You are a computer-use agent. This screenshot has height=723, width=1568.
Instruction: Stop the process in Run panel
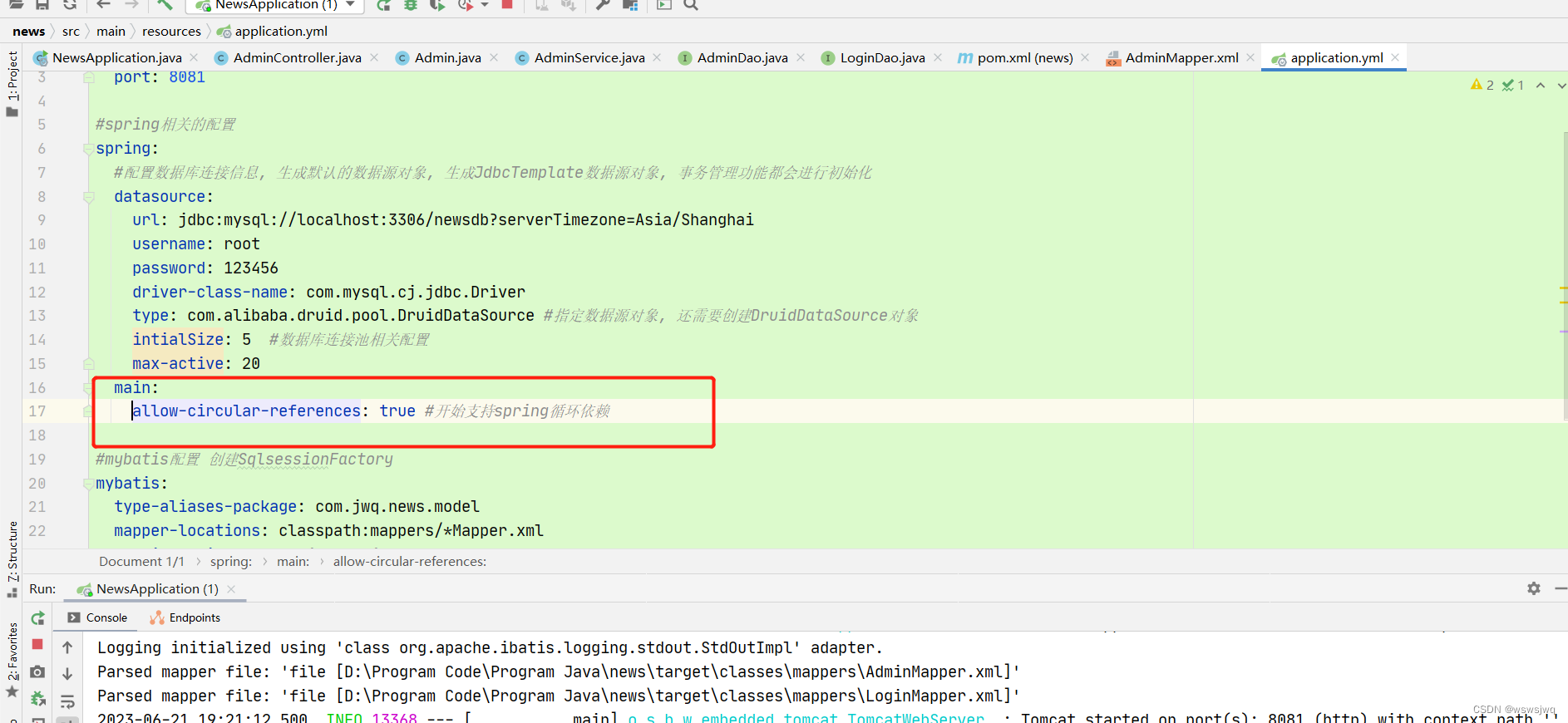[37, 644]
